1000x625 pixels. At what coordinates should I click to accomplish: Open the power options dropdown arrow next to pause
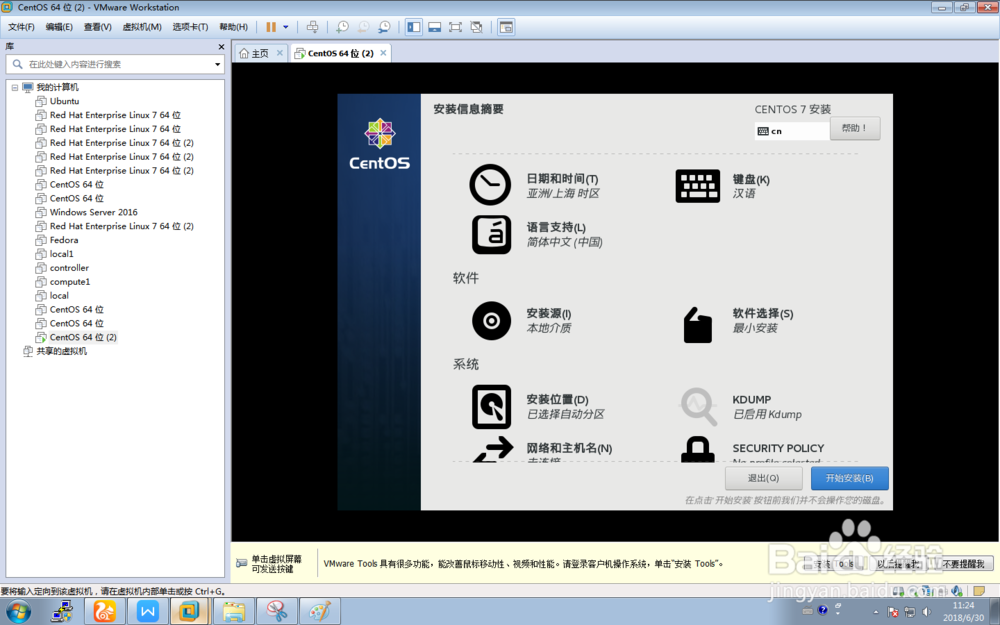[x=286, y=27]
